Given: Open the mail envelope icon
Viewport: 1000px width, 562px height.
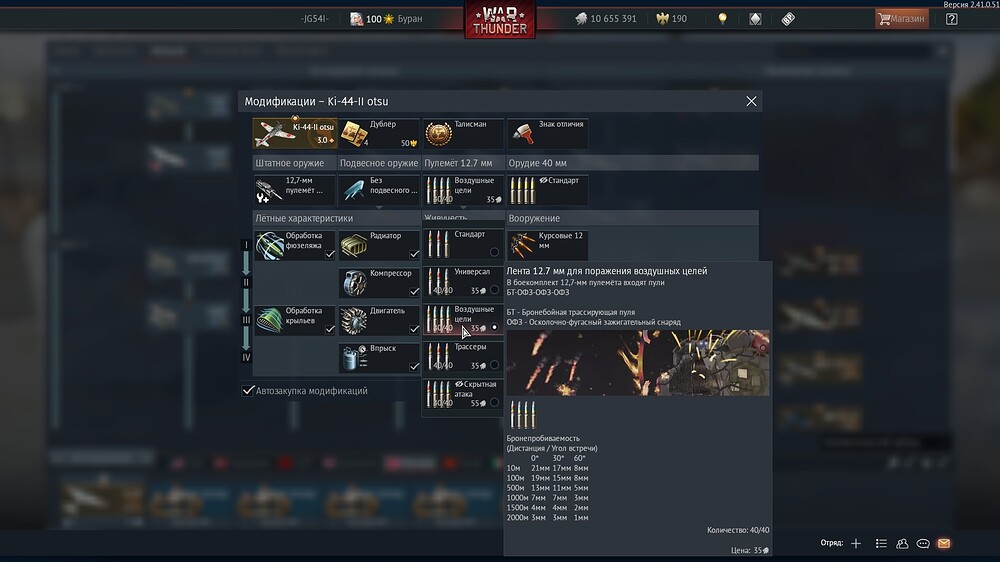Looking at the screenshot, I should (944, 544).
